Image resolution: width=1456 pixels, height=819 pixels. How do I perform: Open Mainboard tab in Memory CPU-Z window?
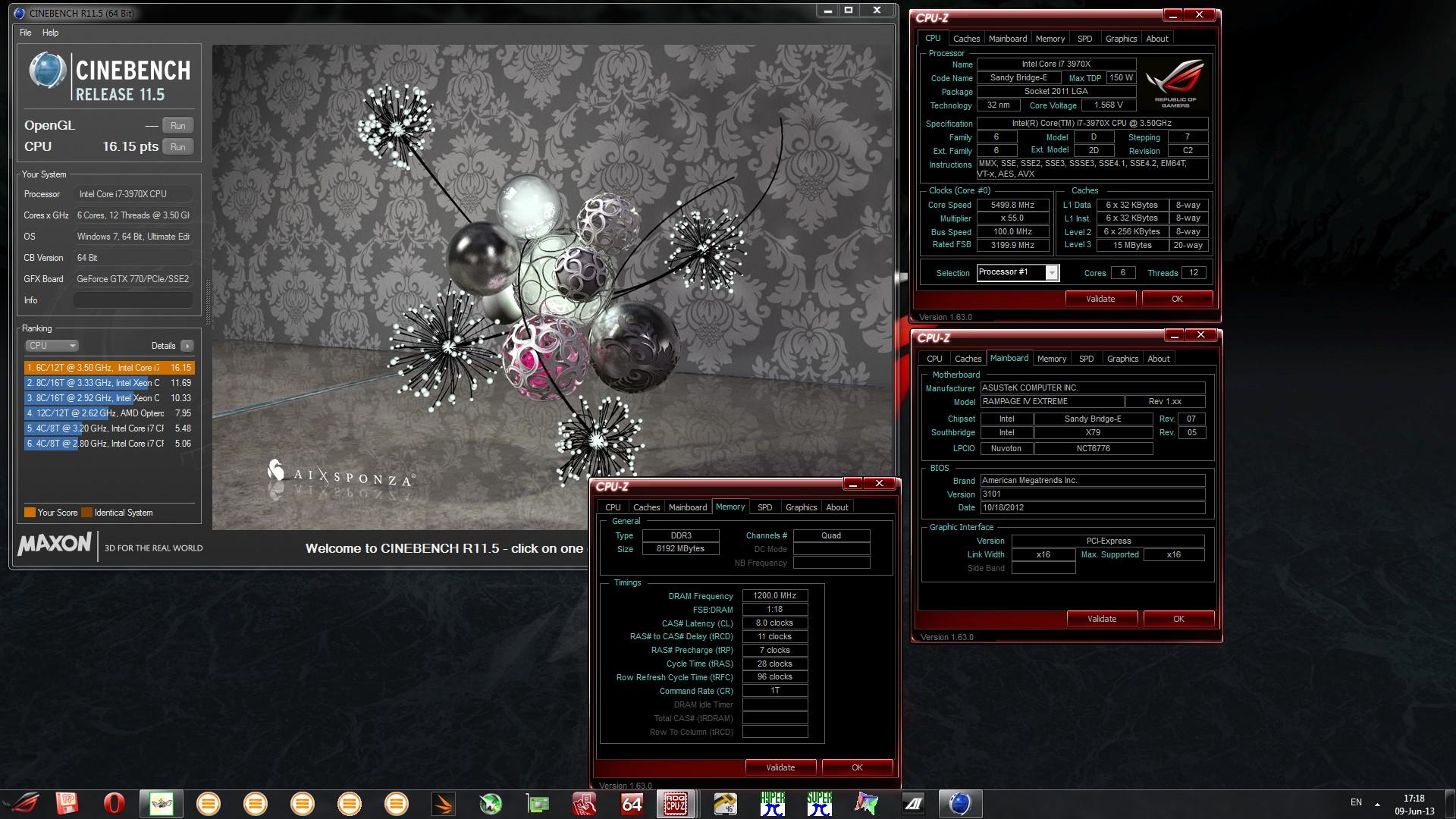pos(688,507)
